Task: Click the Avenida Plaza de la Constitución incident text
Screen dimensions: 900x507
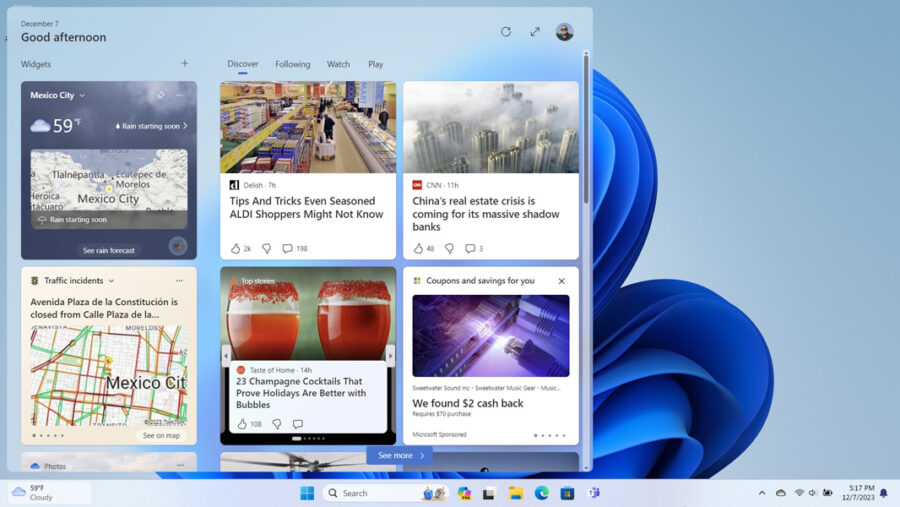Action: (x=104, y=308)
